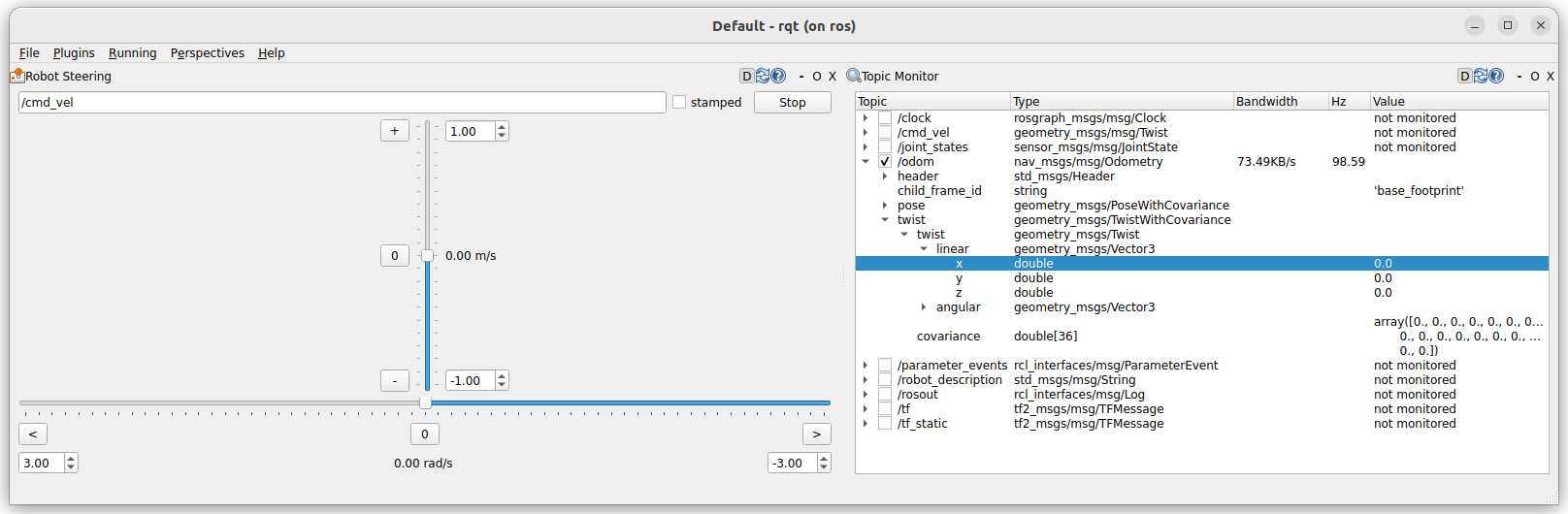Expand the /parameter_events topic row

(866, 366)
